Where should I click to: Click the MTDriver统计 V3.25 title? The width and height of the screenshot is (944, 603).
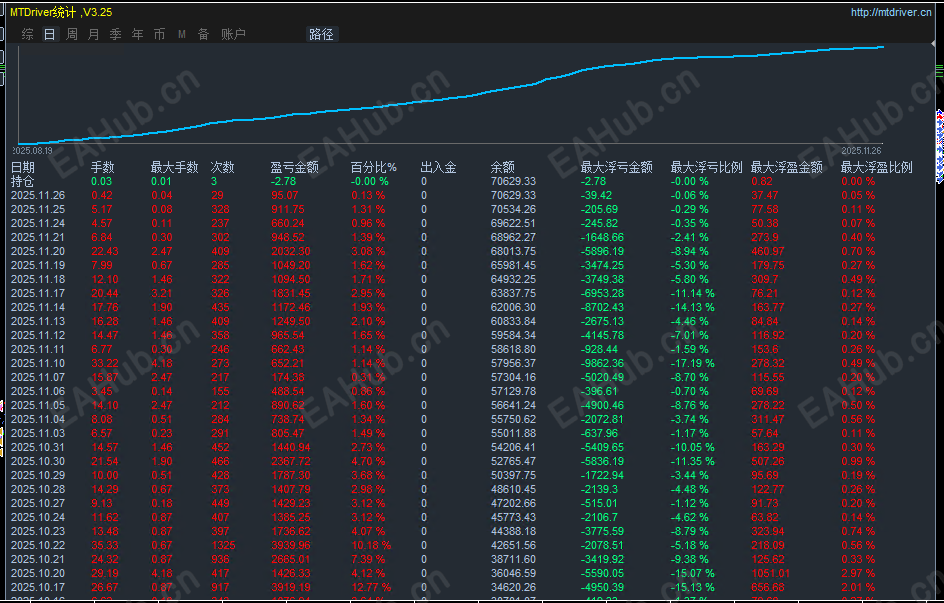pos(61,12)
